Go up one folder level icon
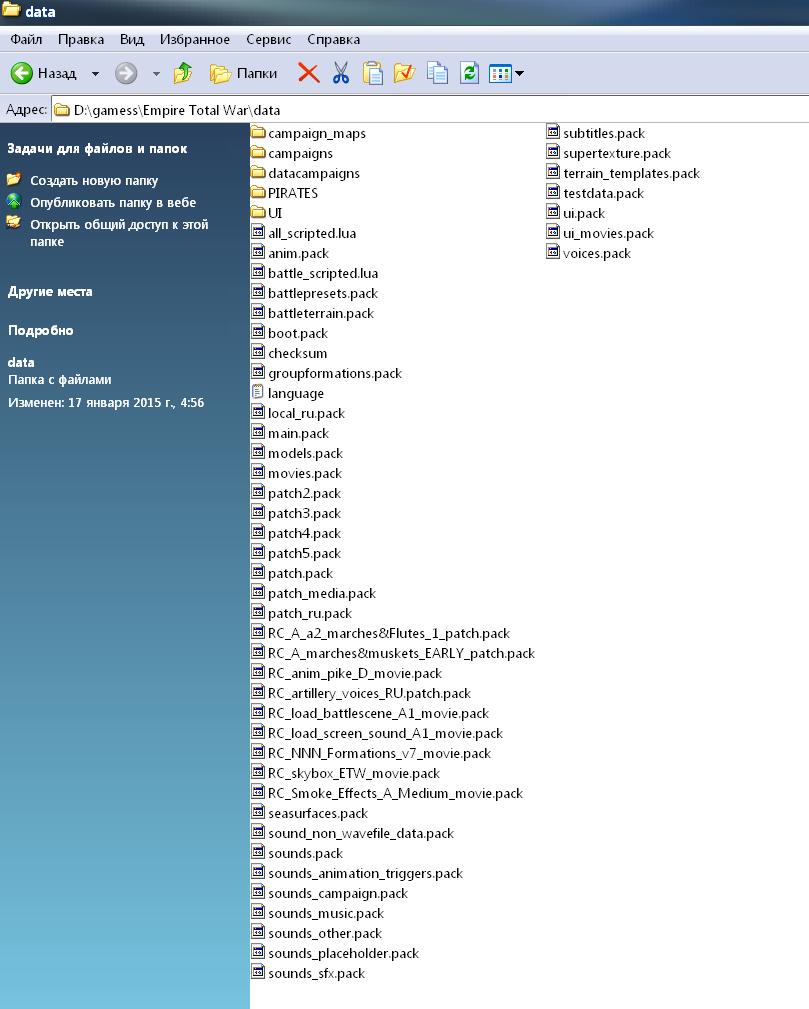Image resolution: width=809 pixels, height=1009 pixels. [x=183, y=73]
